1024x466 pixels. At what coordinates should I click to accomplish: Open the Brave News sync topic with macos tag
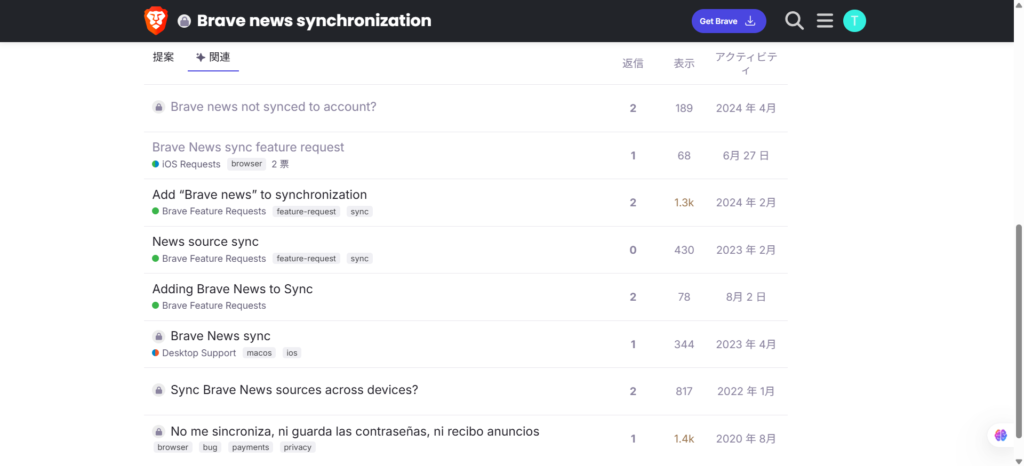220,336
